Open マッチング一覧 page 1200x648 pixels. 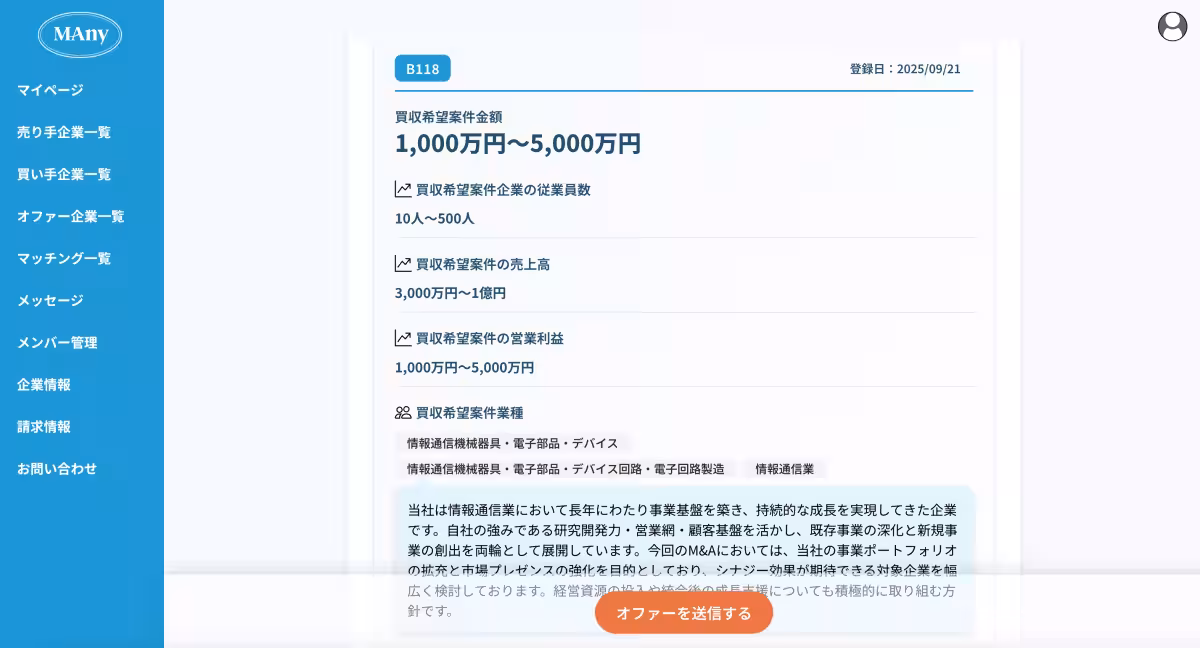click(64, 258)
